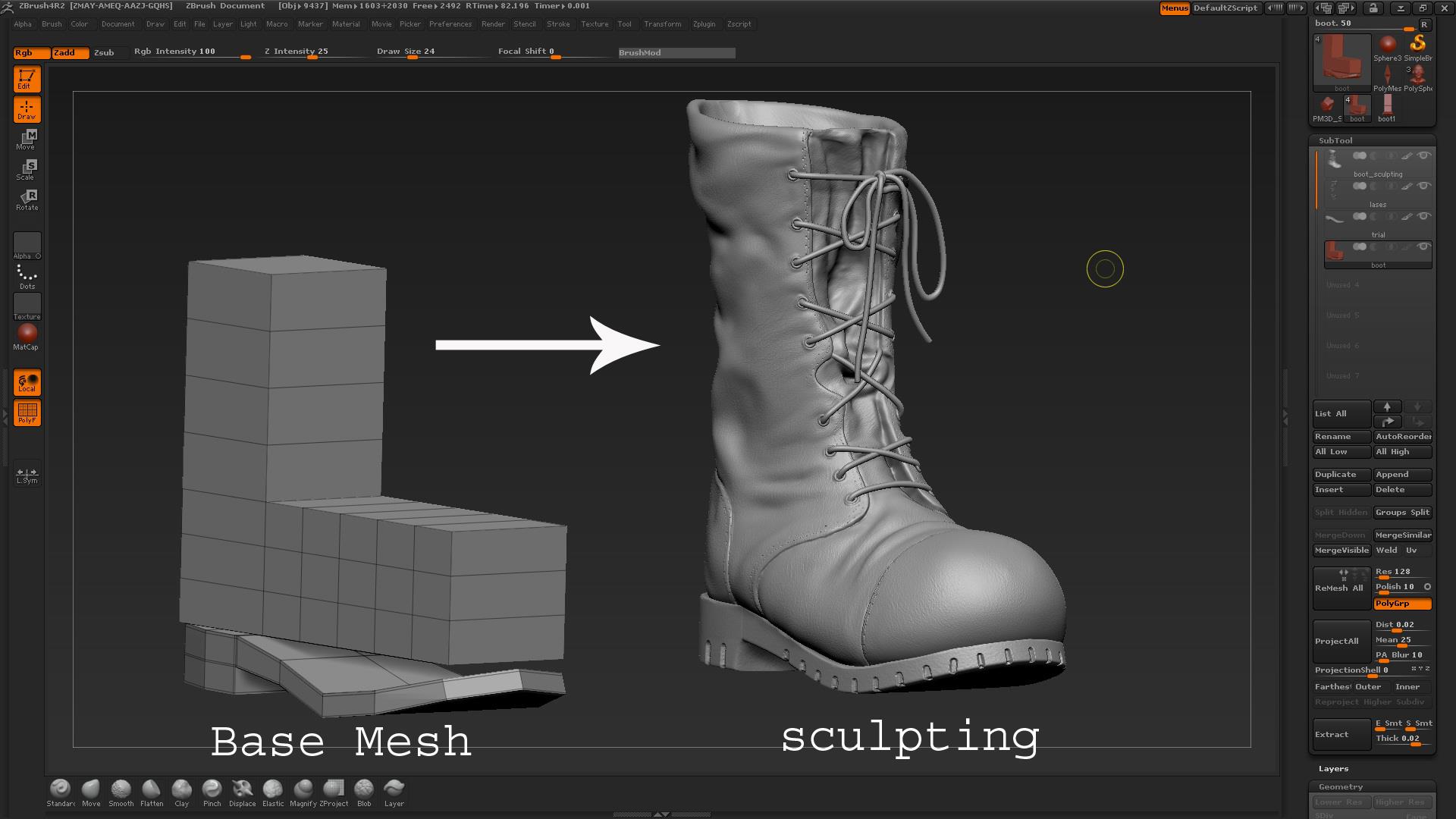
Task: Activate the Move tool
Action: (27, 138)
